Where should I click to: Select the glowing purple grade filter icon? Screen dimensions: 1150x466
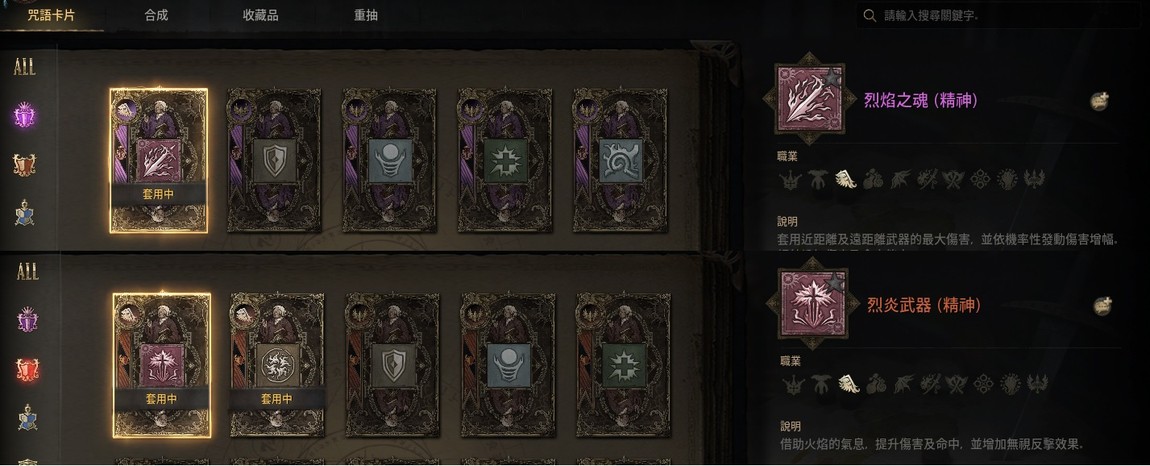pyautogui.click(x=24, y=115)
